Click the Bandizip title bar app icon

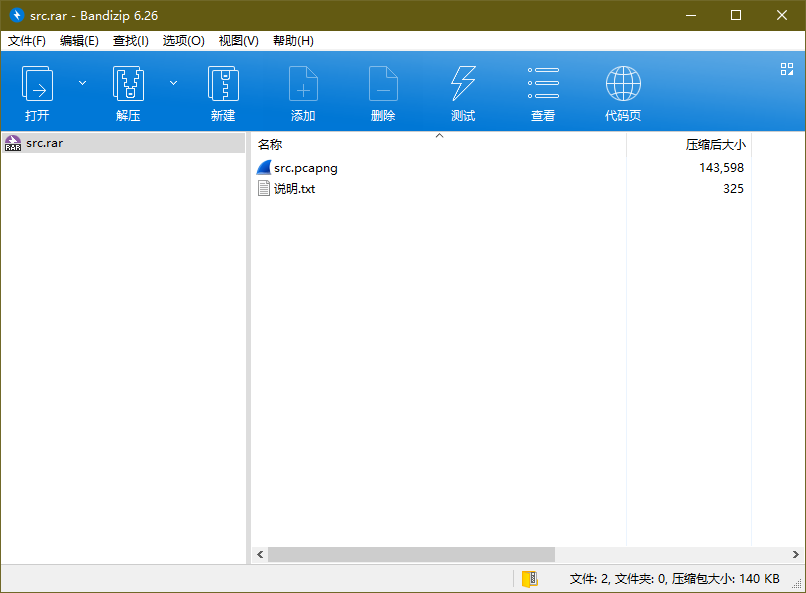[x=16, y=15]
